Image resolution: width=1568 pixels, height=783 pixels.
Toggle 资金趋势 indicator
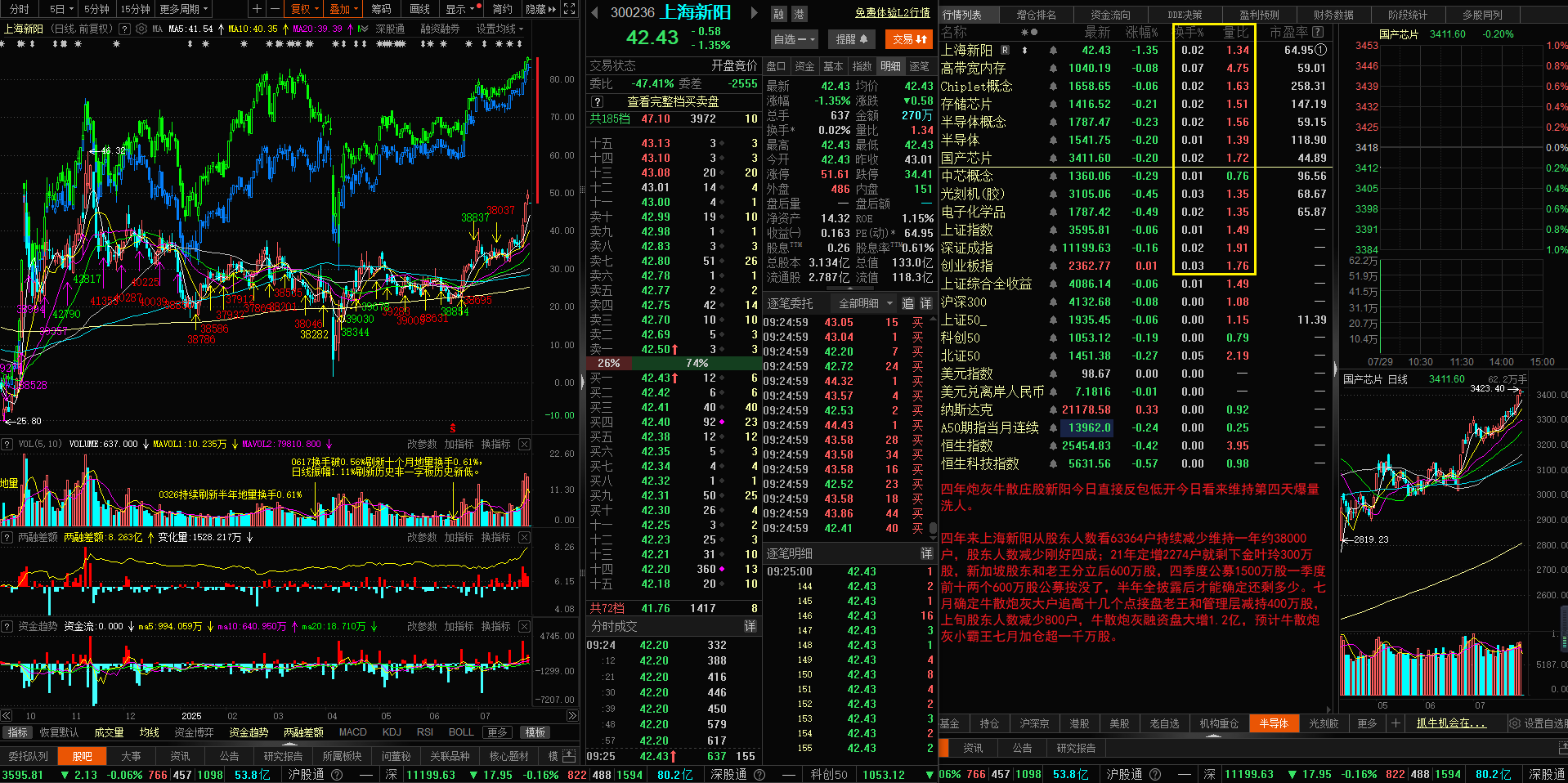pos(249,732)
